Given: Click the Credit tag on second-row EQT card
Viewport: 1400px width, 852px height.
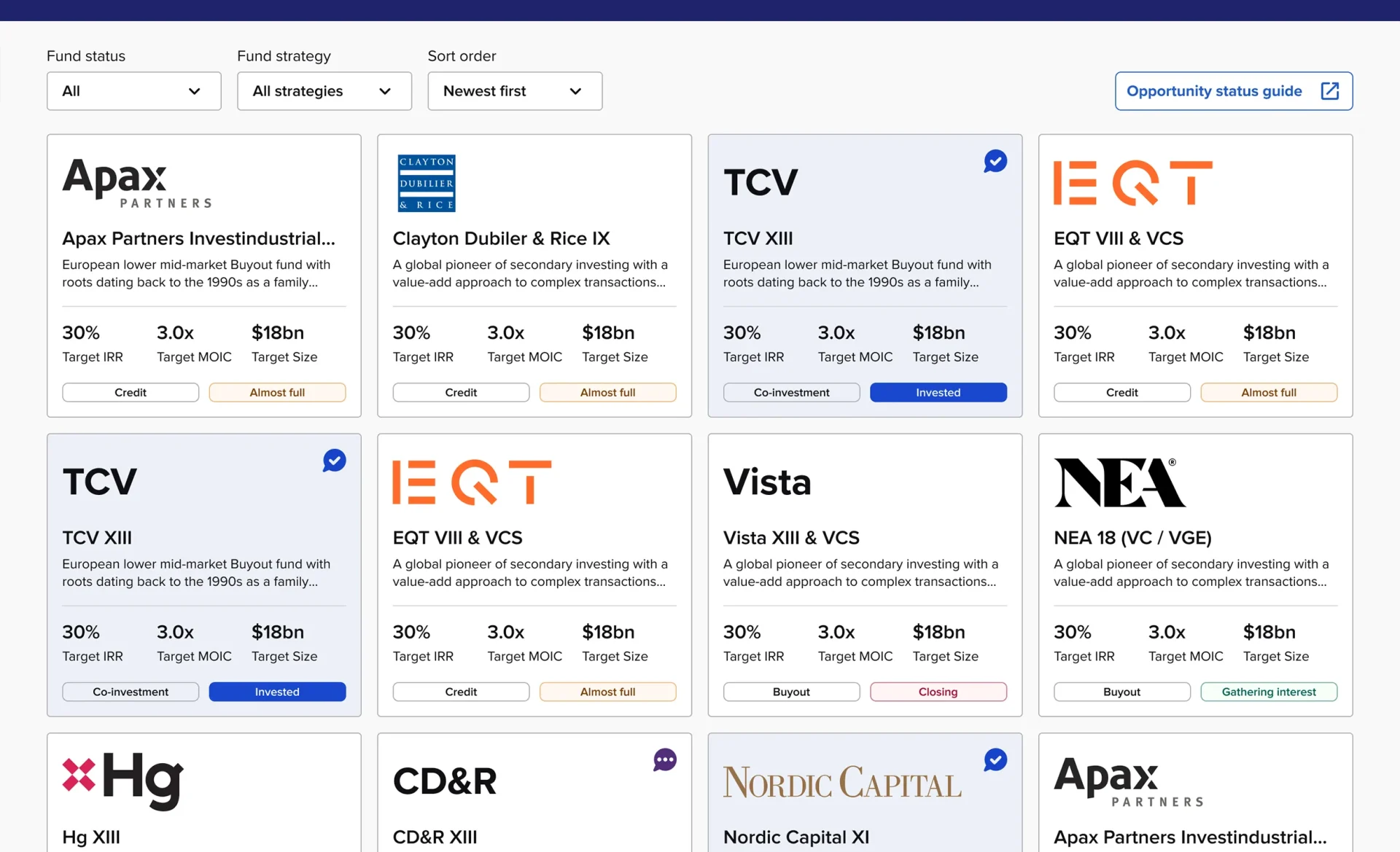Looking at the screenshot, I should click(x=461, y=692).
